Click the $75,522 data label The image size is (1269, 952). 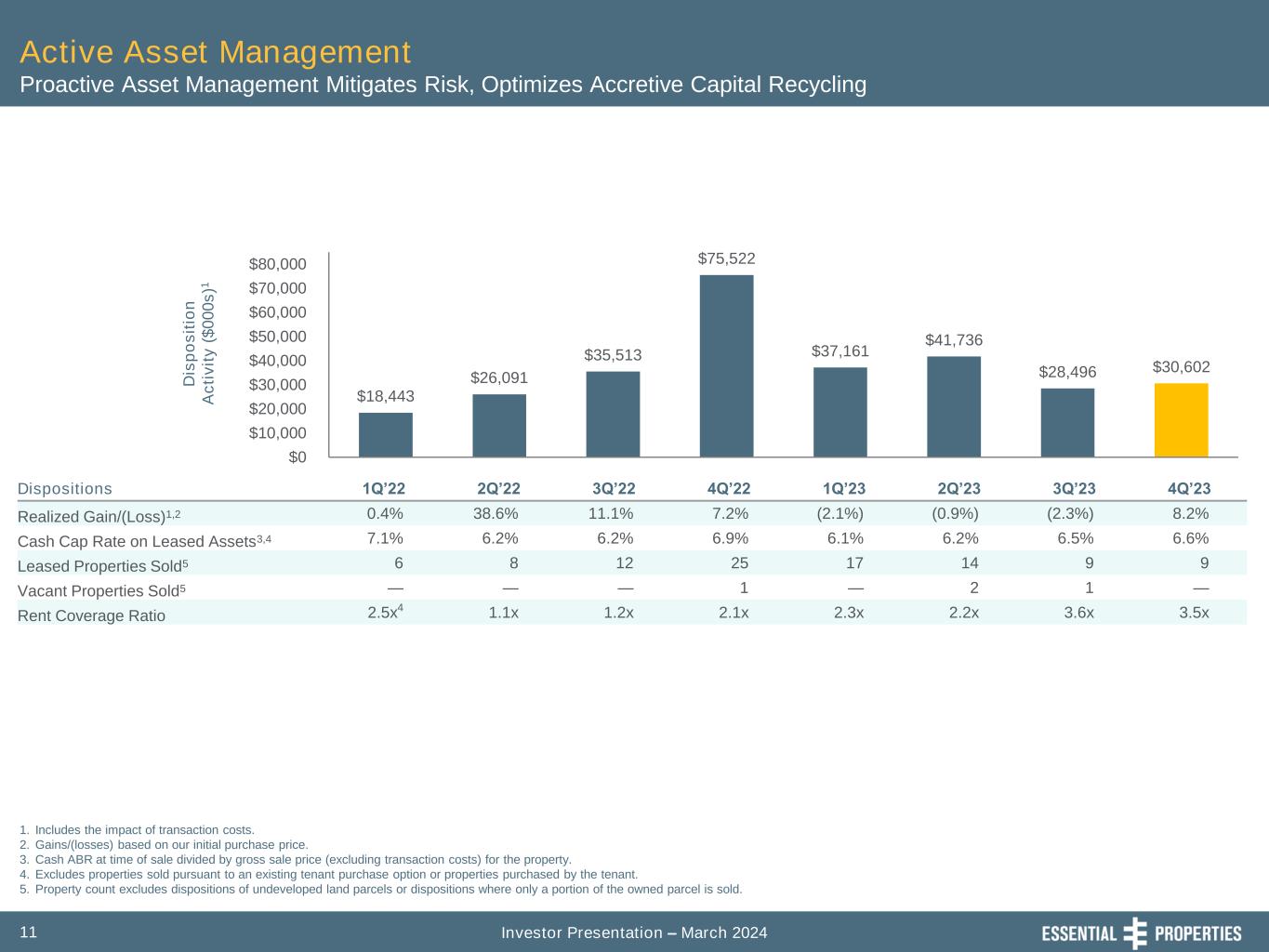[x=726, y=258]
